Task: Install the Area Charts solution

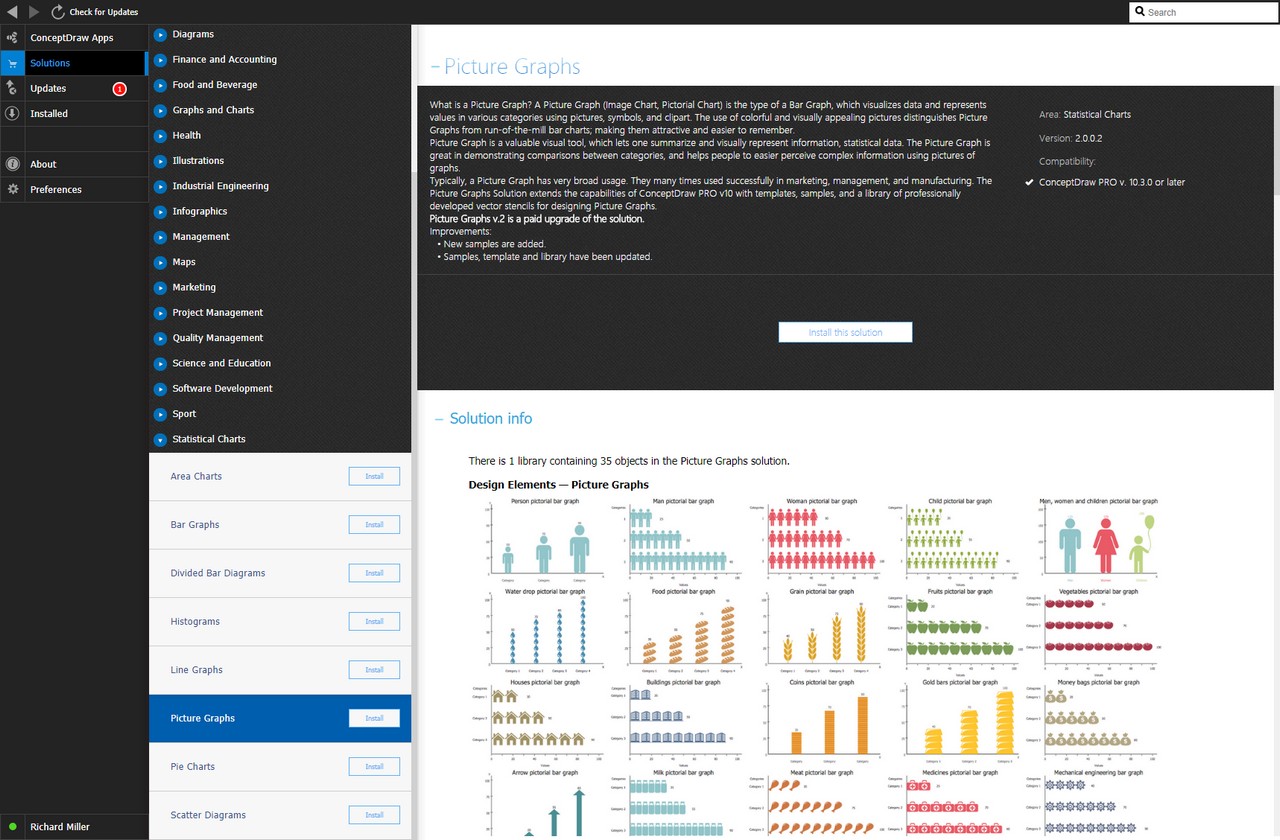Action: (x=374, y=476)
